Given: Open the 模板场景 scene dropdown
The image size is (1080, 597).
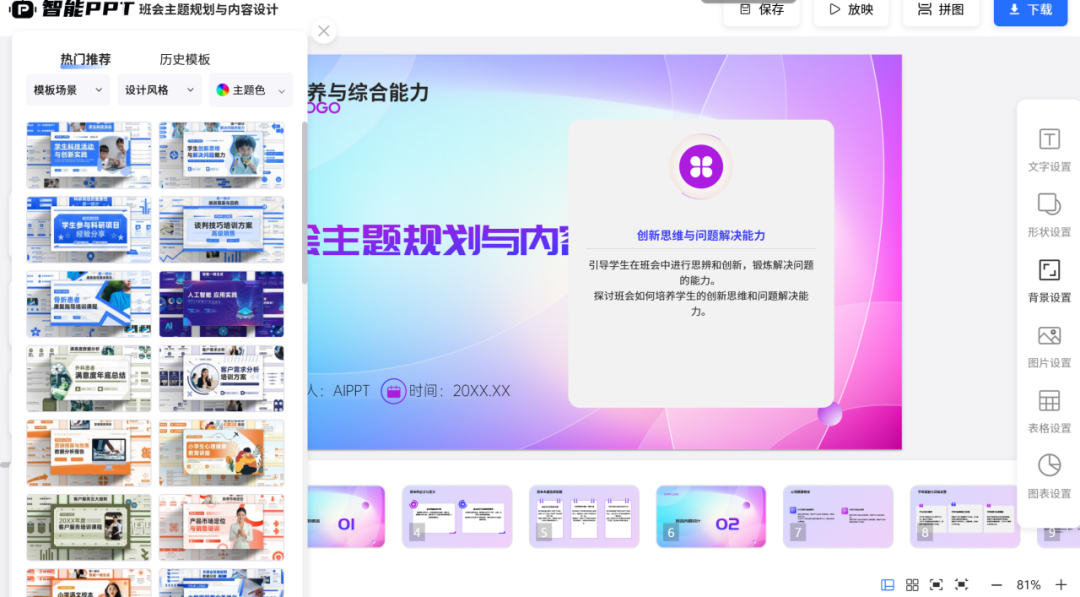Looking at the screenshot, I should (67, 89).
